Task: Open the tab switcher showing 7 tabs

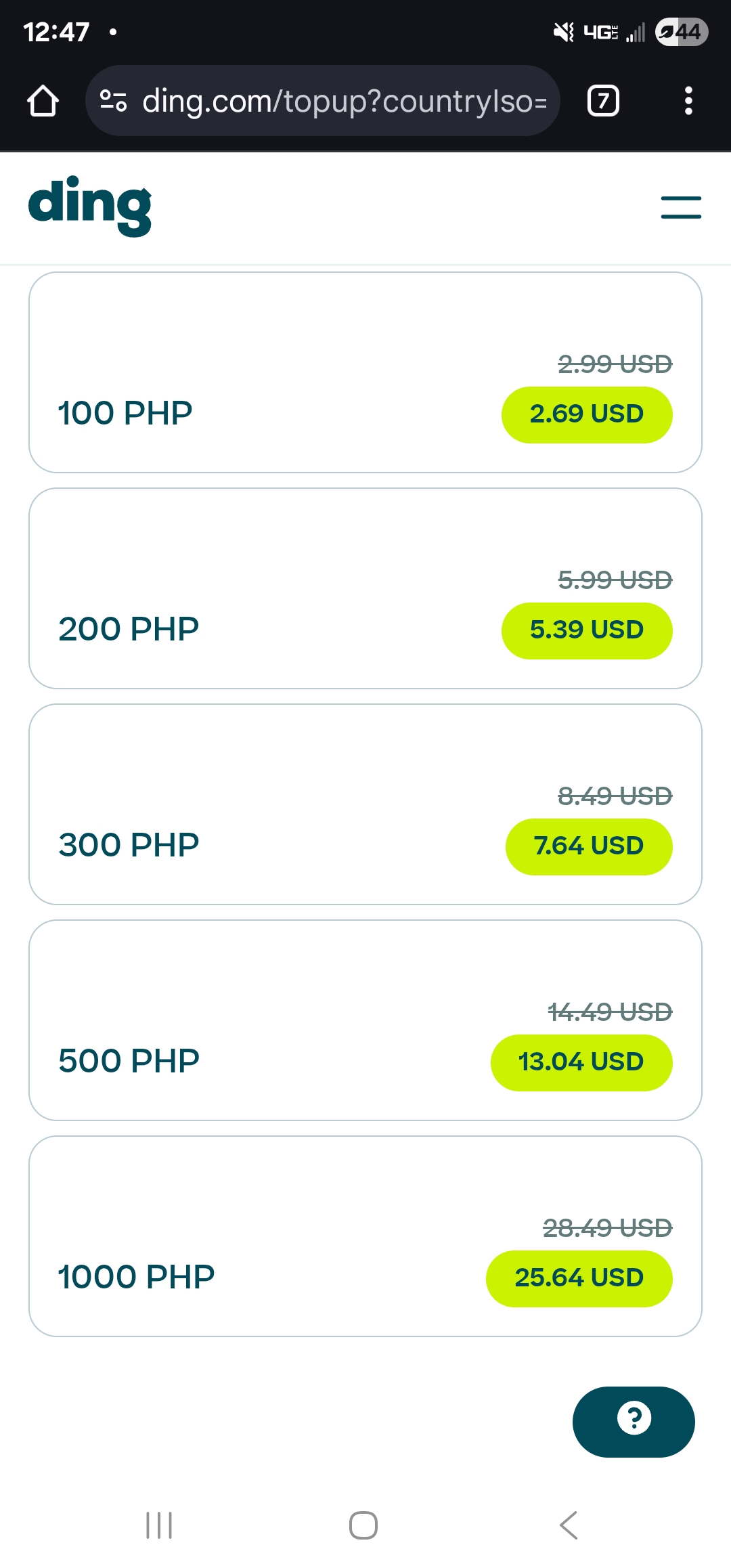Action: coord(603,101)
